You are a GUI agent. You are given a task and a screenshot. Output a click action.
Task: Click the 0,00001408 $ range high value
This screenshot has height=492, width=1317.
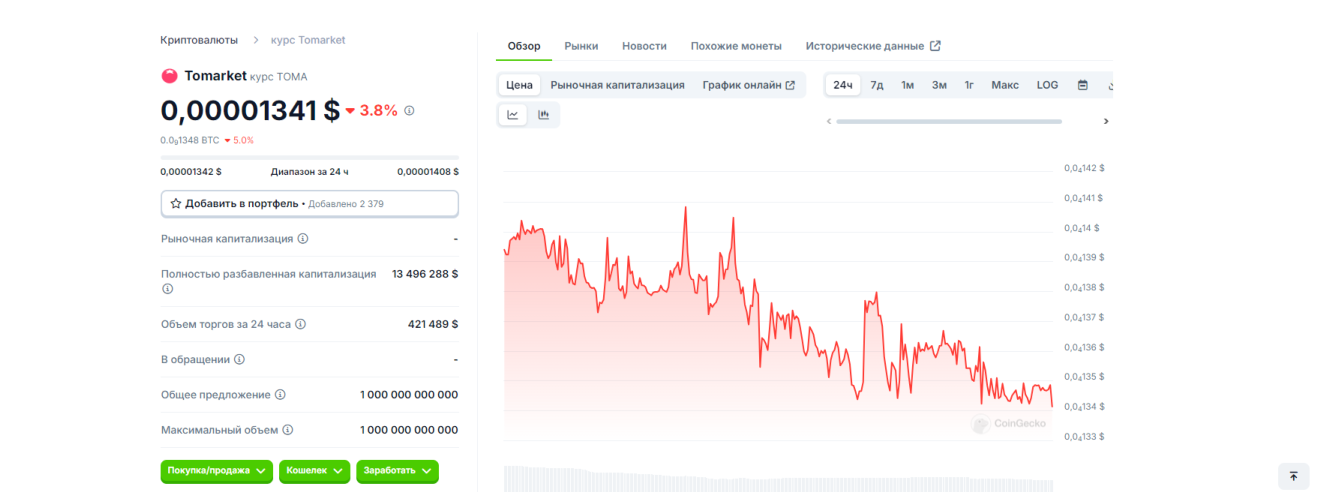pos(428,172)
